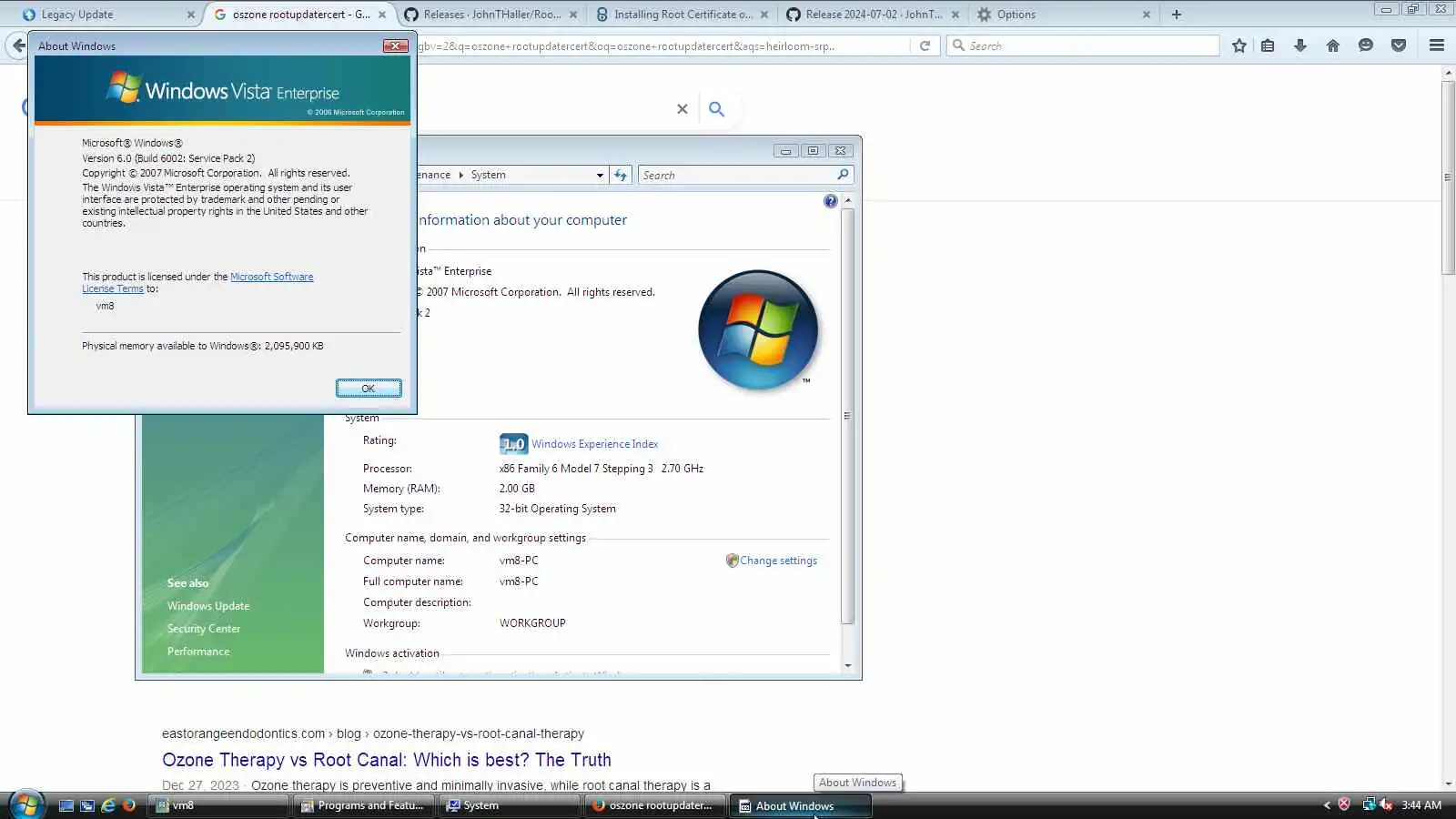This screenshot has width=1456, height=819.
Task: Open the Pocket icon in Firefox toolbar
Action: [1399, 45]
